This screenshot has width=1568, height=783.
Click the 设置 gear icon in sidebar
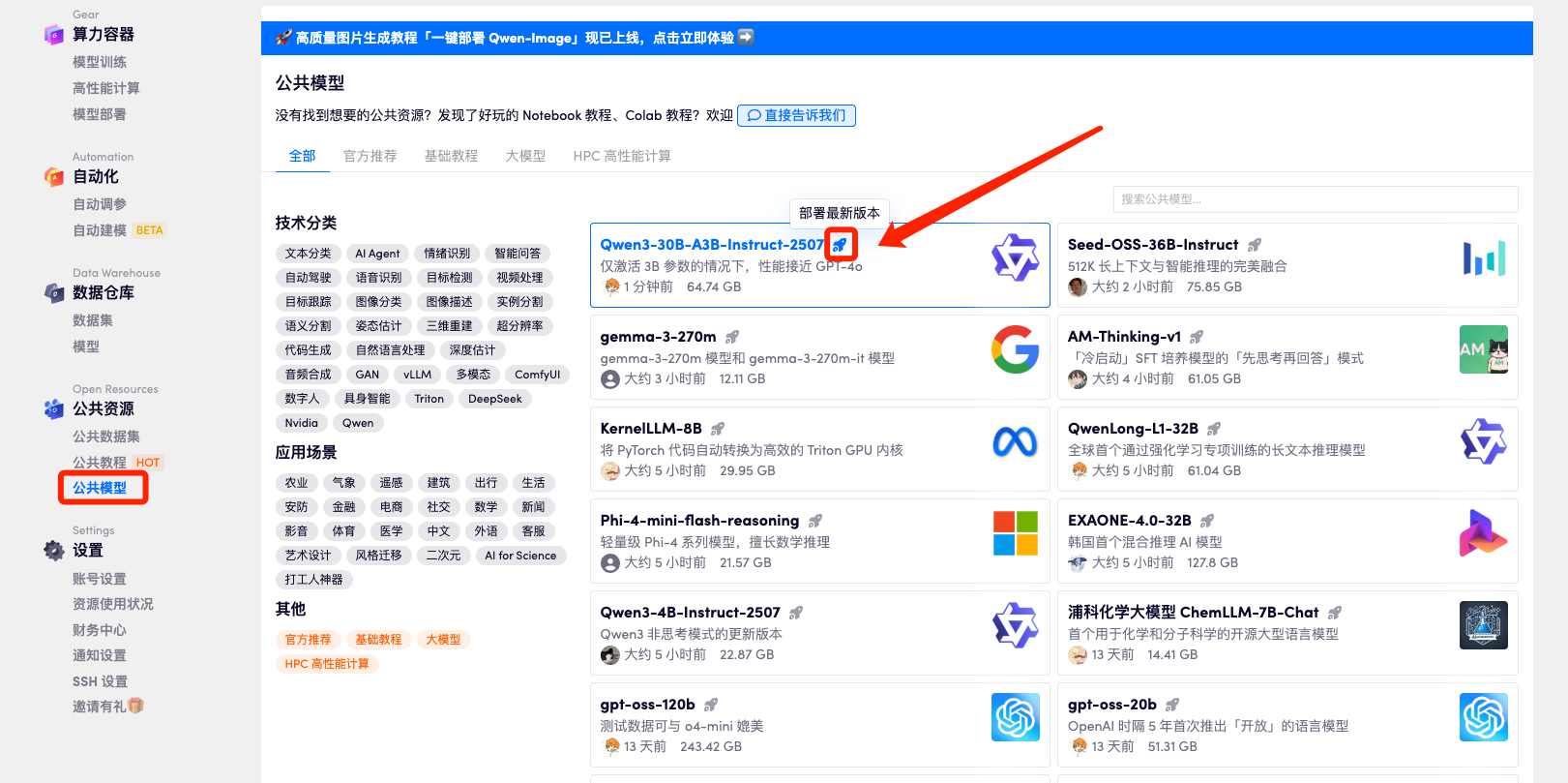coord(54,550)
